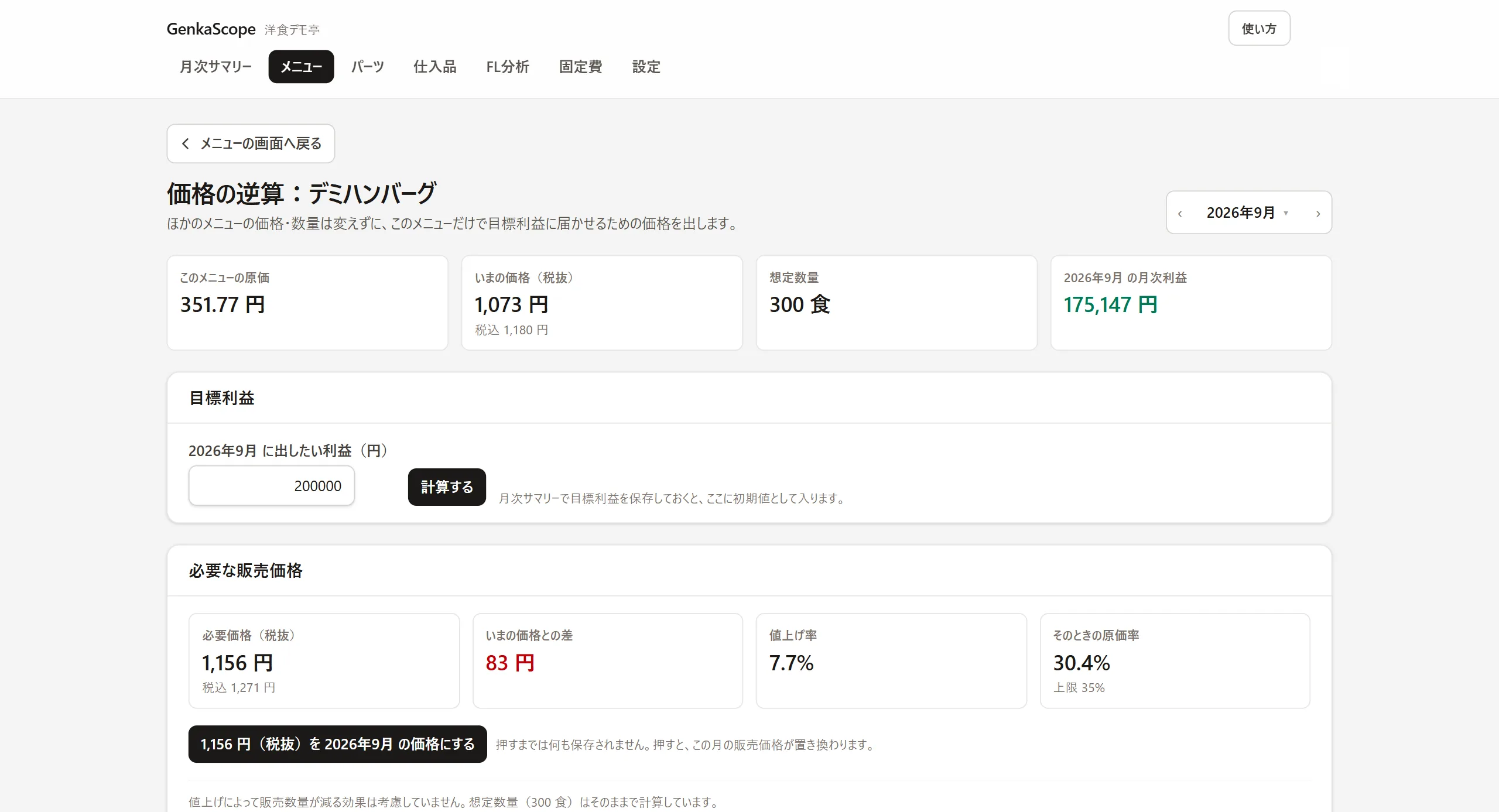Image resolution: width=1499 pixels, height=812 pixels.
Task: Click the 価格の逆算：デミハンバーグ page title
Action: [302, 193]
